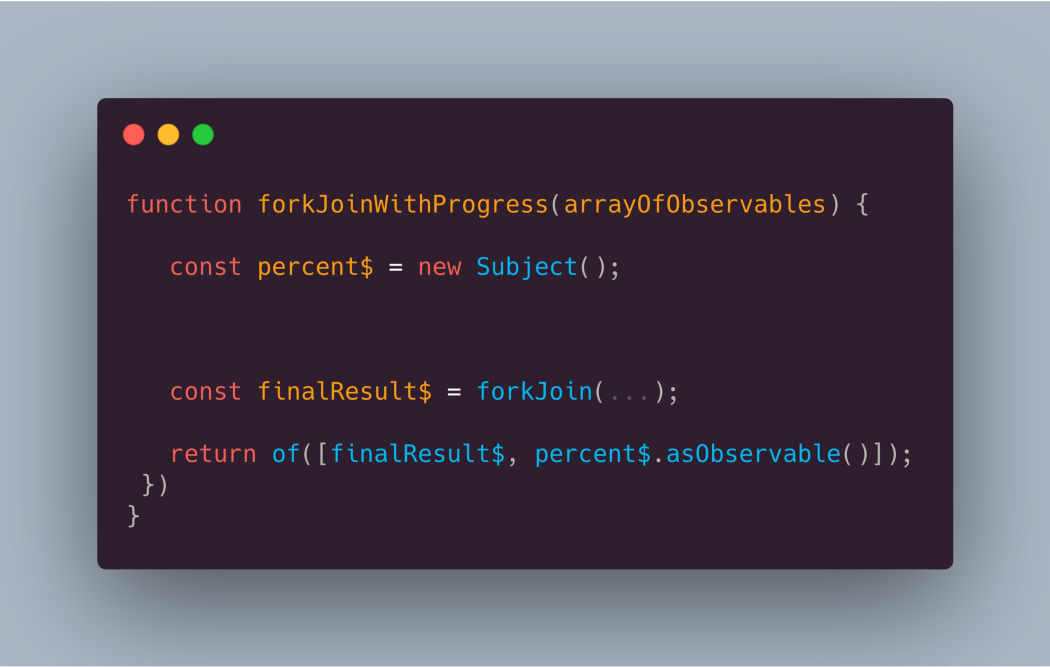The width and height of the screenshot is (1050, 667).
Task: Click the forkJoin function call
Action: (x=534, y=391)
